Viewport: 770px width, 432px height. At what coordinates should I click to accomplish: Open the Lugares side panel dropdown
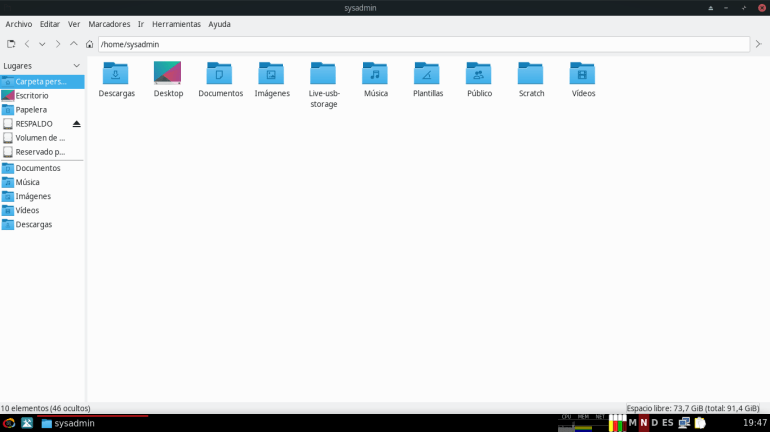point(76,66)
